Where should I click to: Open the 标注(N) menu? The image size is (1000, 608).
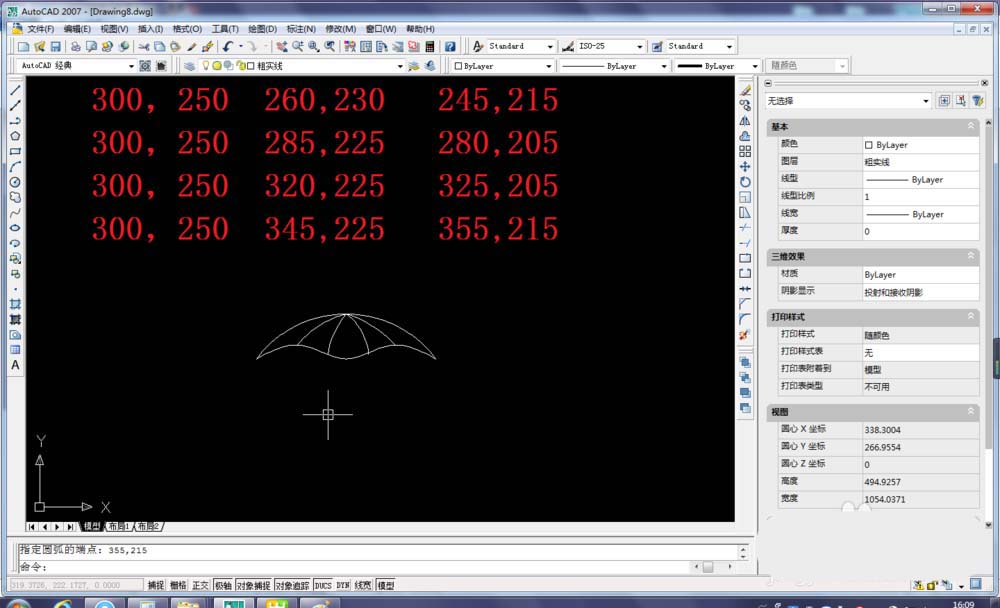(301, 29)
